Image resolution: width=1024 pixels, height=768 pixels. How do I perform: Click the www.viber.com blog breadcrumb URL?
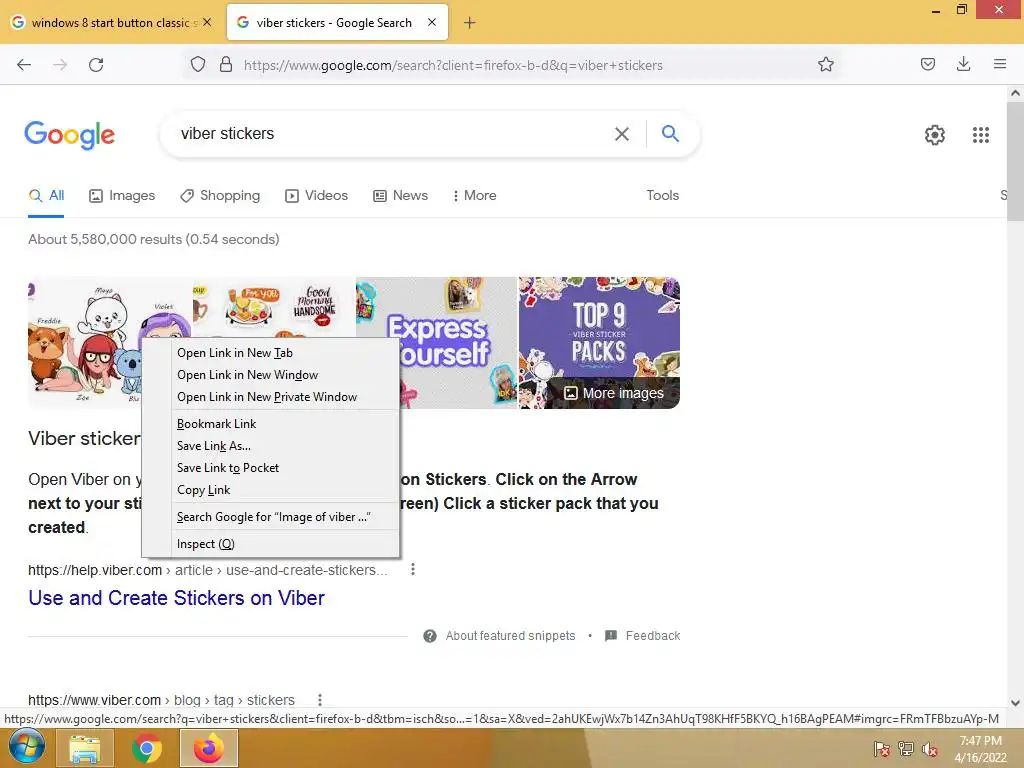(161, 700)
